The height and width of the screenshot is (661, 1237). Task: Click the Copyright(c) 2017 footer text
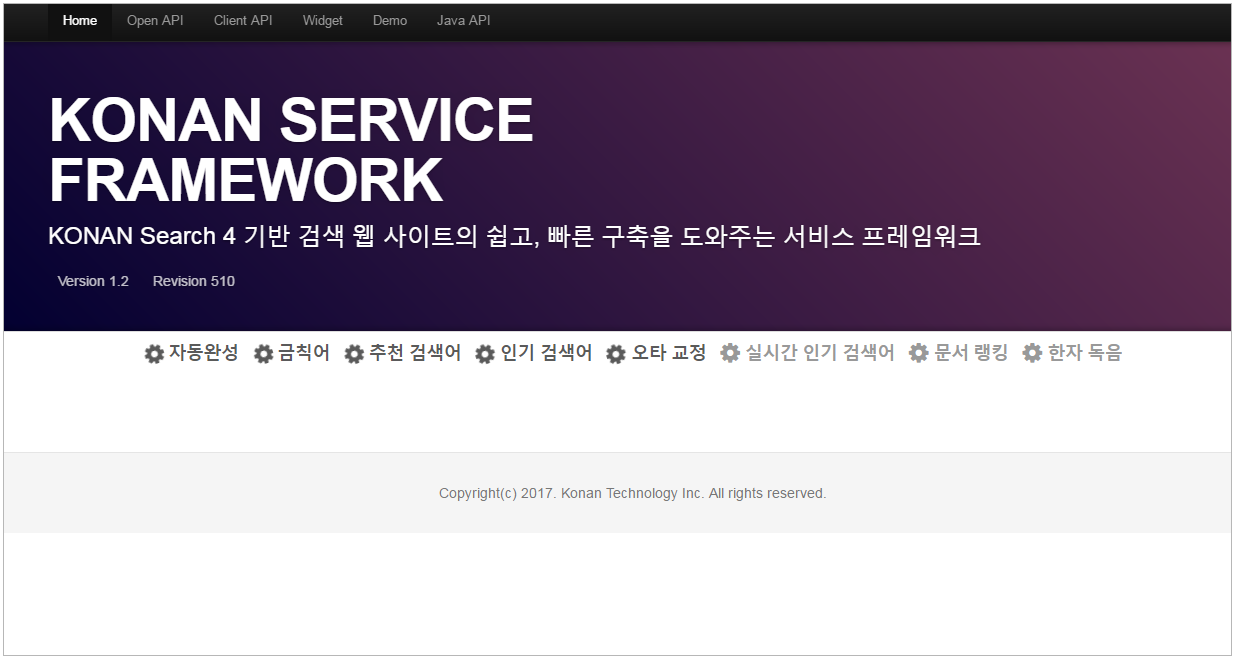point(632,493)
